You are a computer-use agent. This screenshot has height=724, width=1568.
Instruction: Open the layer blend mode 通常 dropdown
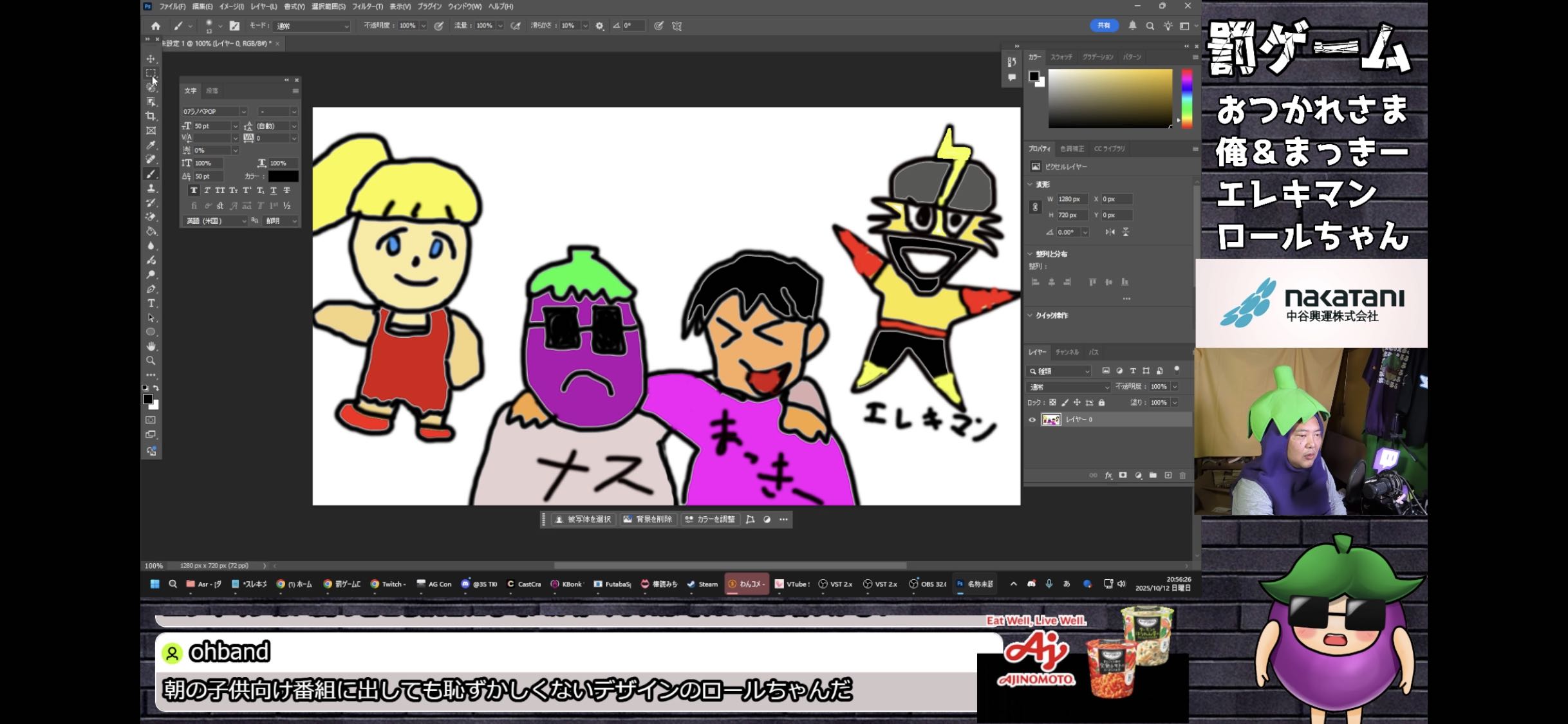[1068, 387]
